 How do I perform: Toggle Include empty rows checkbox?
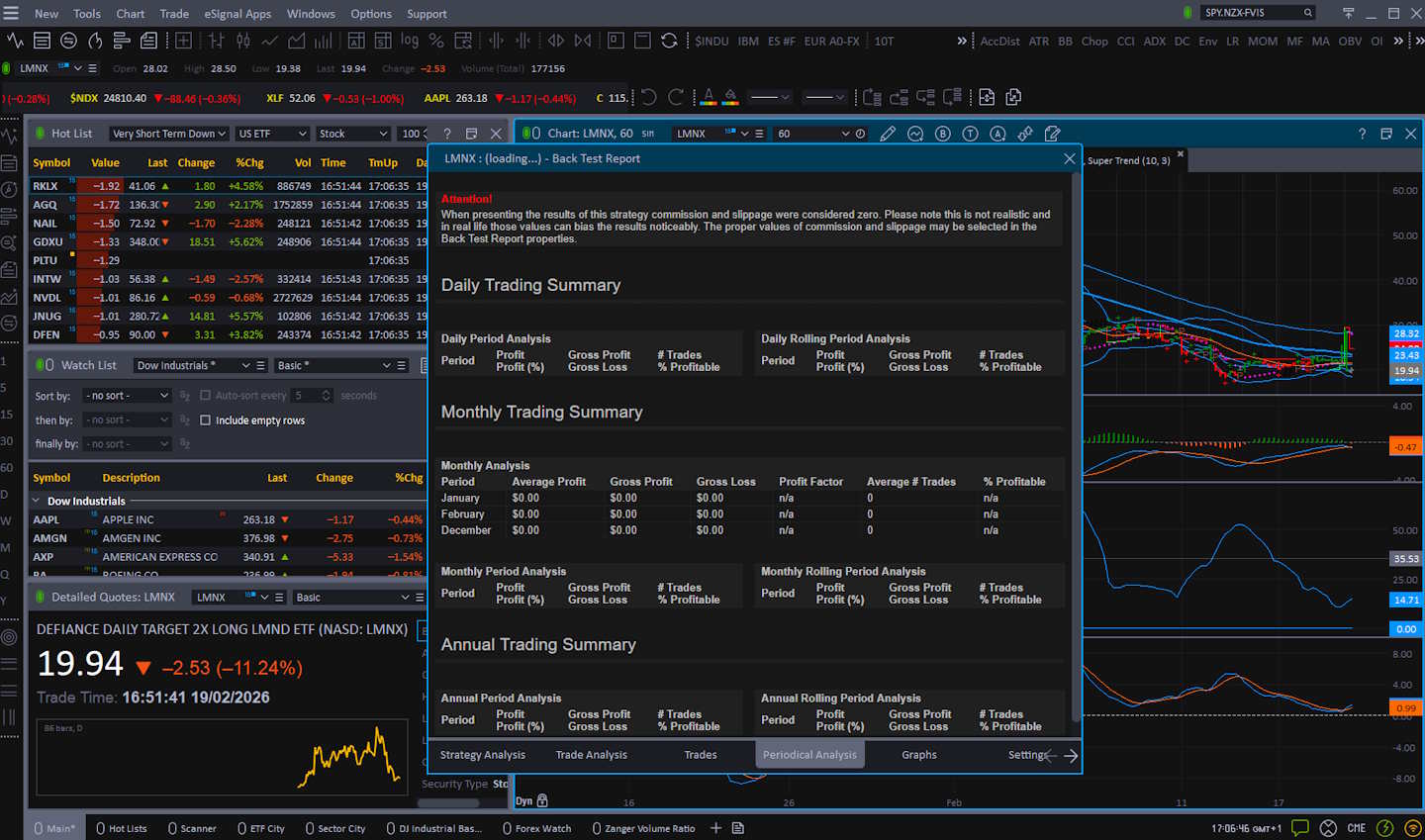(x=205, y=420)
